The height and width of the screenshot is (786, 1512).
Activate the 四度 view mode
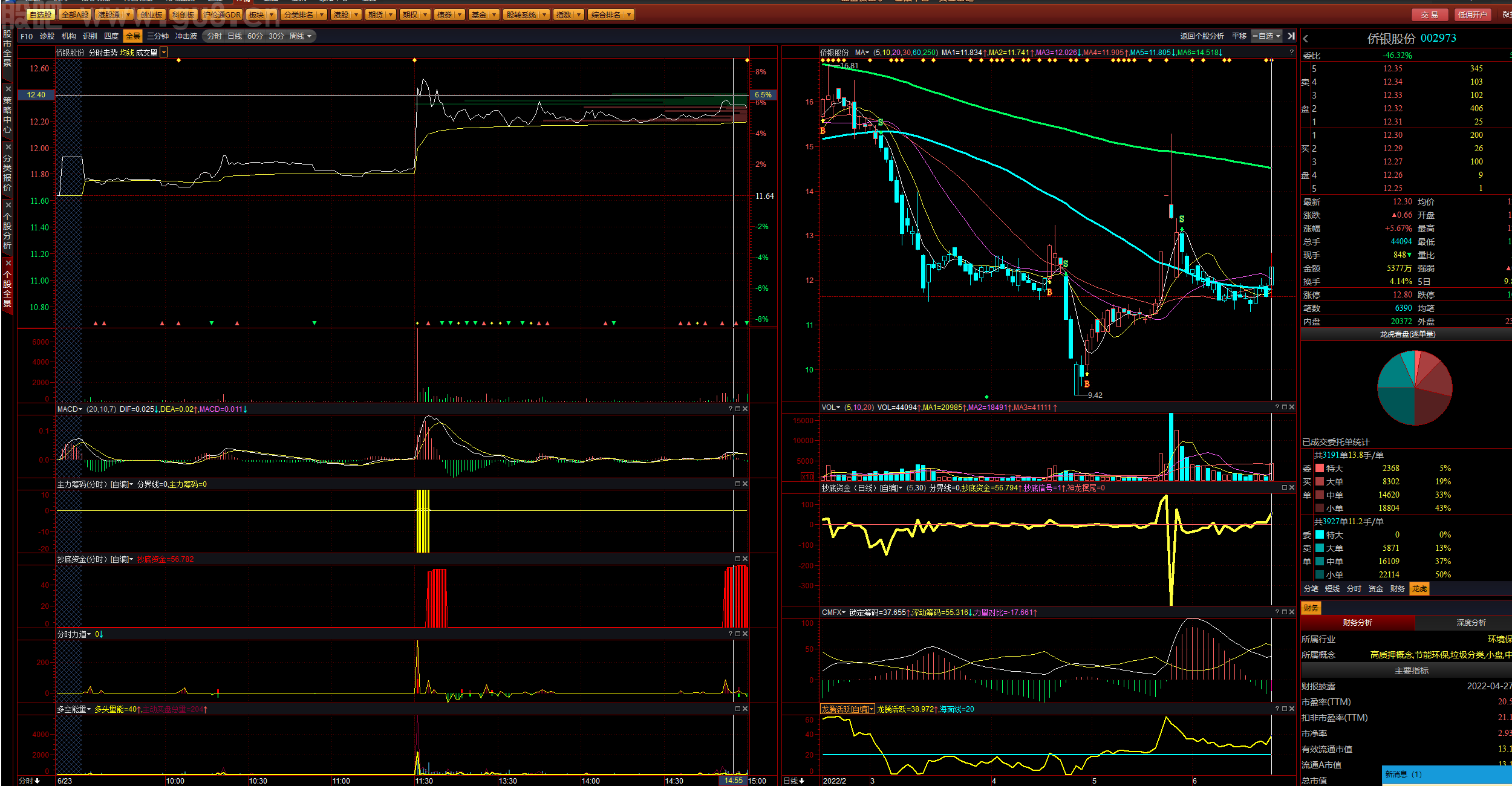(111, 36)
